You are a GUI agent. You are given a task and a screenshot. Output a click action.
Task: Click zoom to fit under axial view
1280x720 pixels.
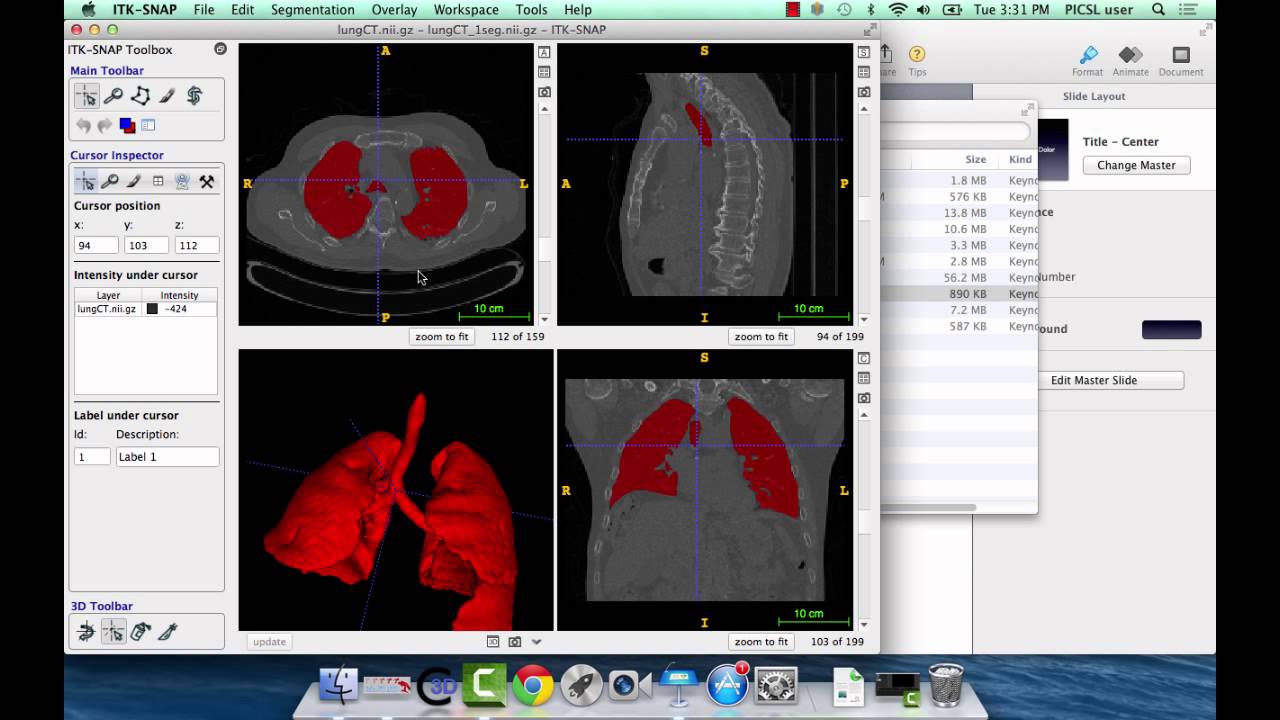pyautogui.click(x=442, y=337)
